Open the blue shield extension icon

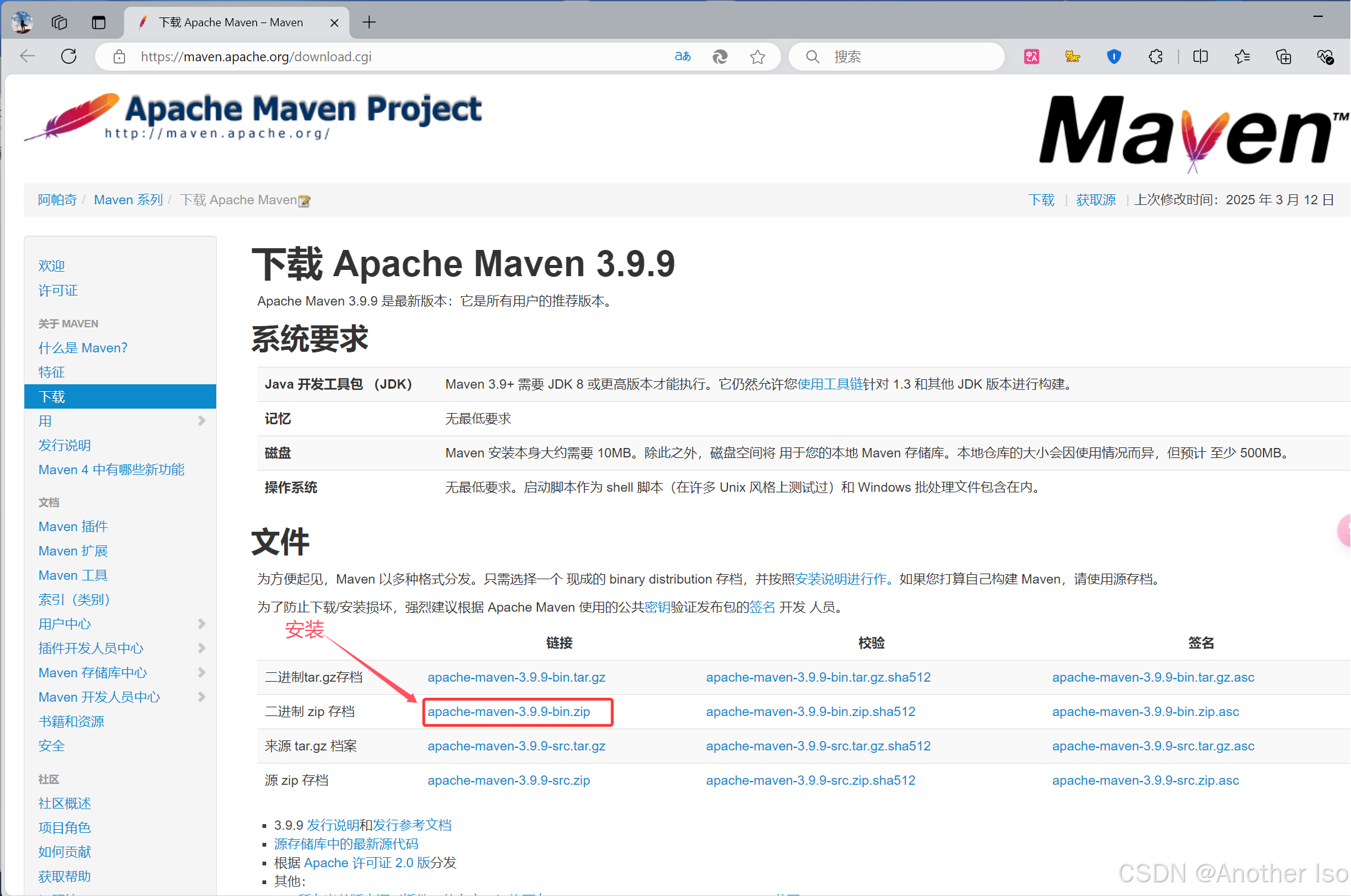[x=1114, y=57]
